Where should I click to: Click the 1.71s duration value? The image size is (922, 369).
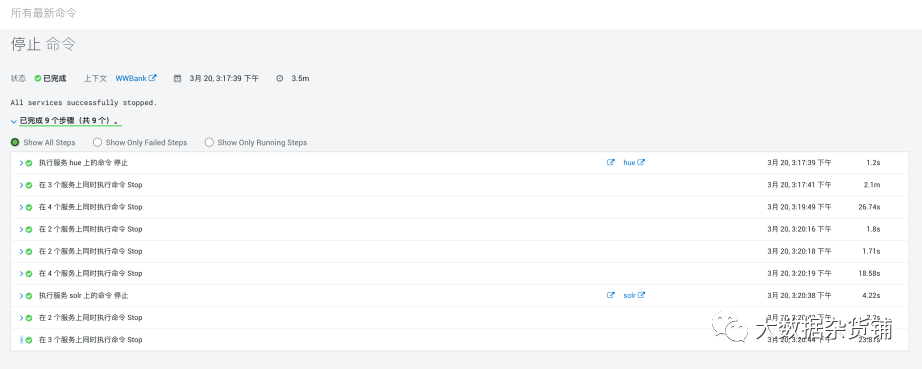[x=871, y=251]
